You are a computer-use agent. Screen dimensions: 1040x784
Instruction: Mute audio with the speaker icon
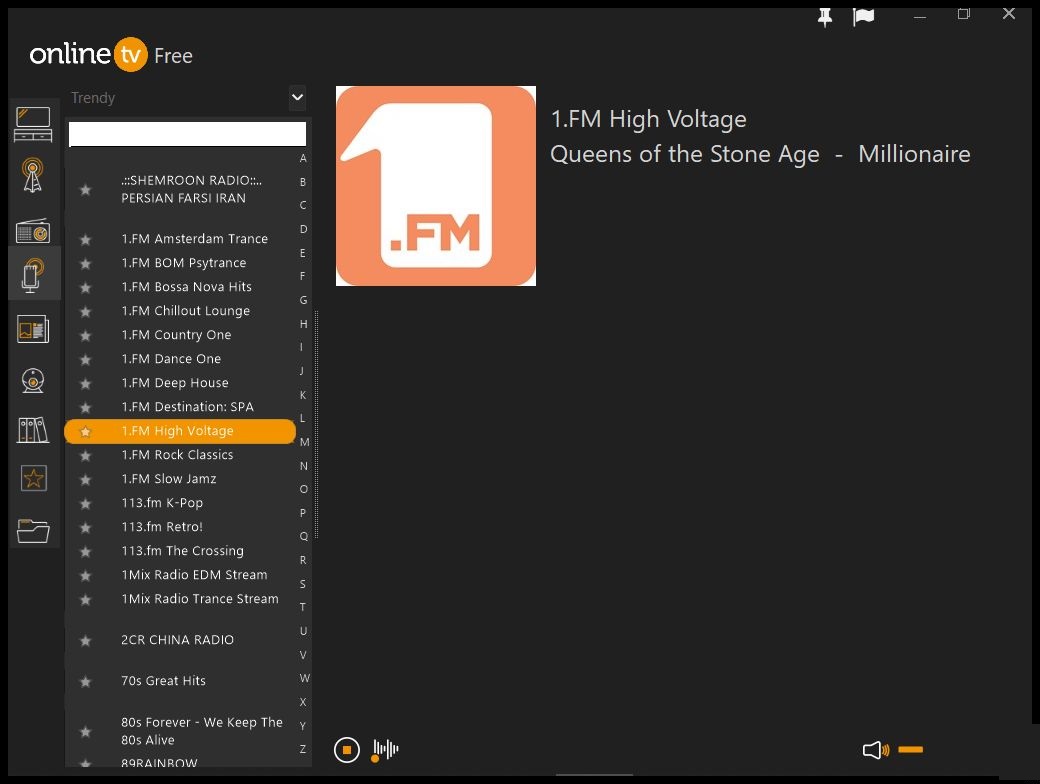pos(876,750)
